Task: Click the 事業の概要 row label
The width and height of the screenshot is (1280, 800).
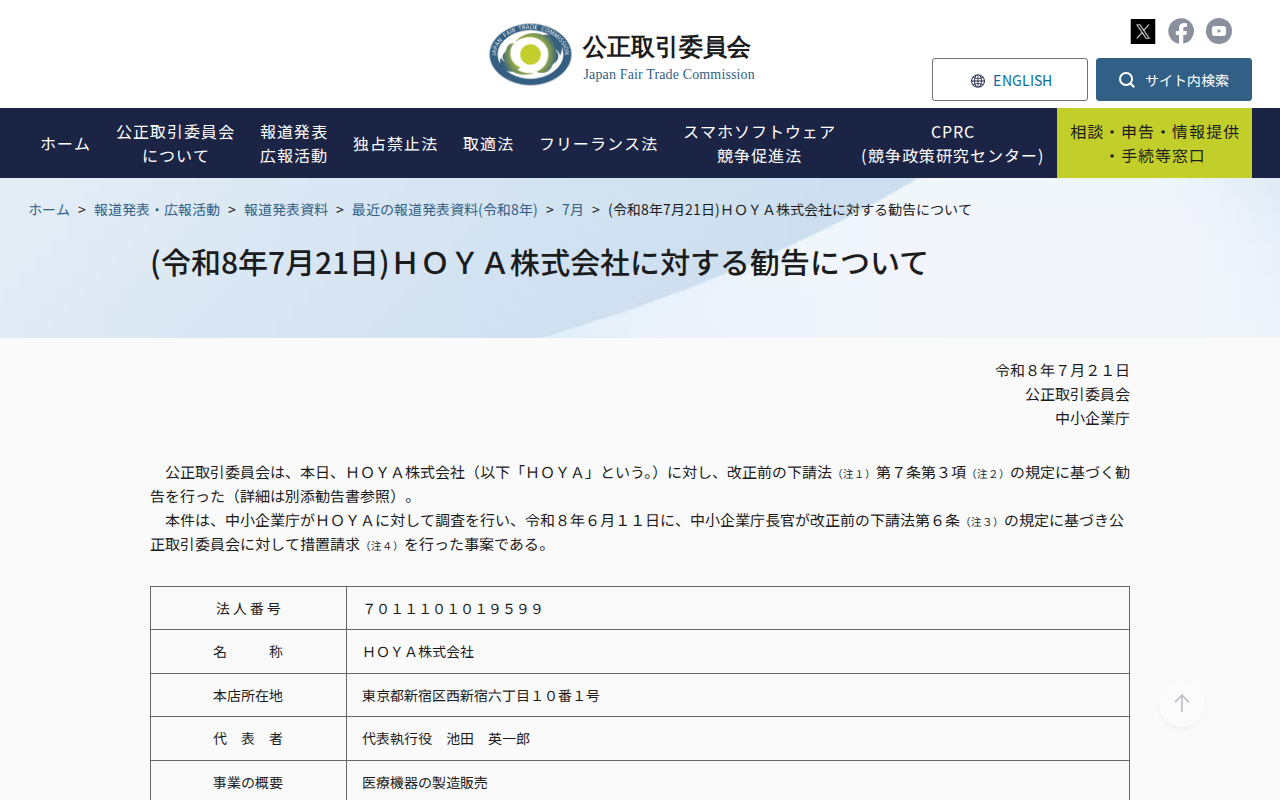Action: click(x=248, y=783)
